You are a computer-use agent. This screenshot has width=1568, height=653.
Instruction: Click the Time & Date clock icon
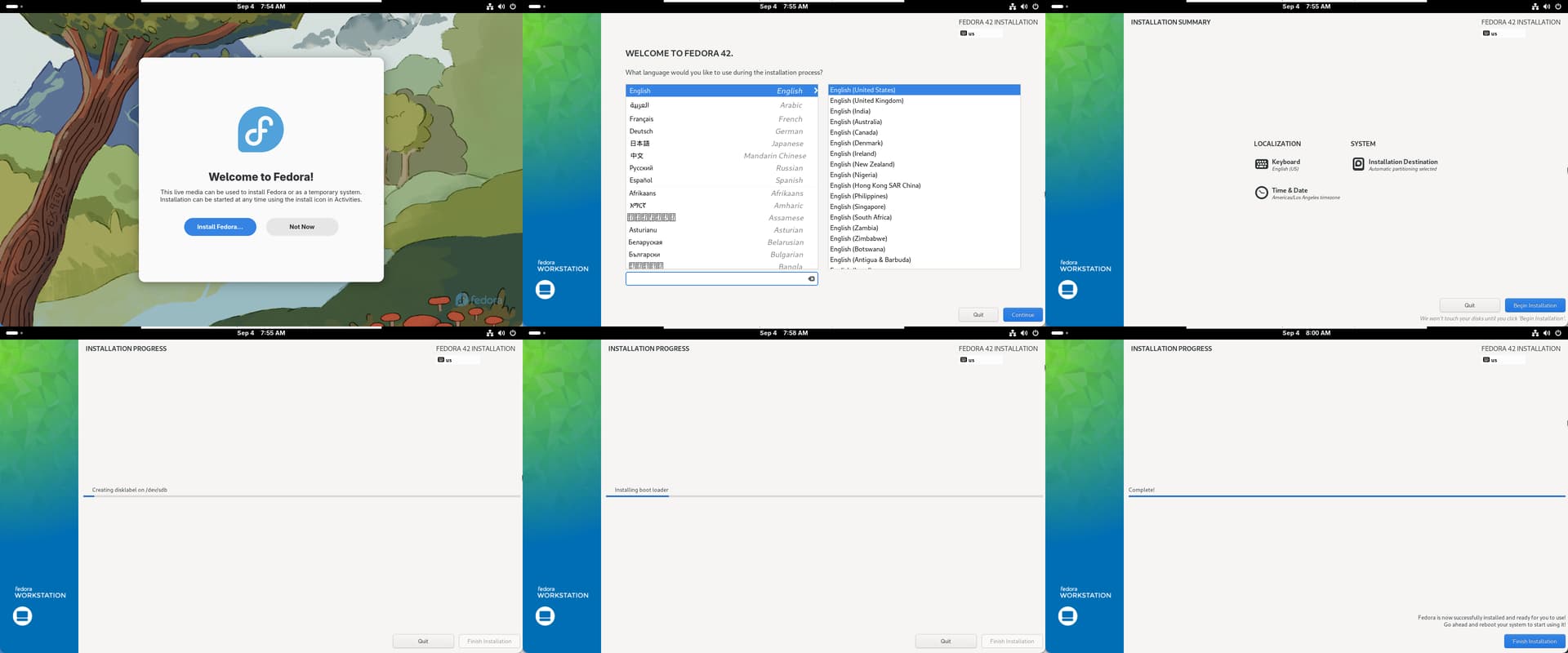point(1261,193)
